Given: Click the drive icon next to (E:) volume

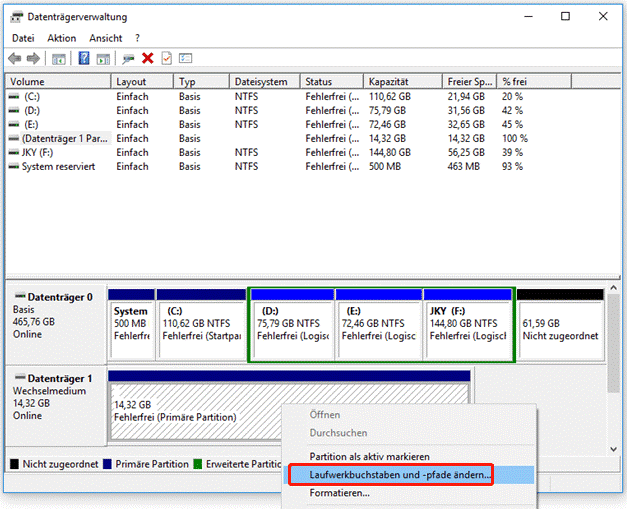Looking at the screenshot, I should coord(14,124).
